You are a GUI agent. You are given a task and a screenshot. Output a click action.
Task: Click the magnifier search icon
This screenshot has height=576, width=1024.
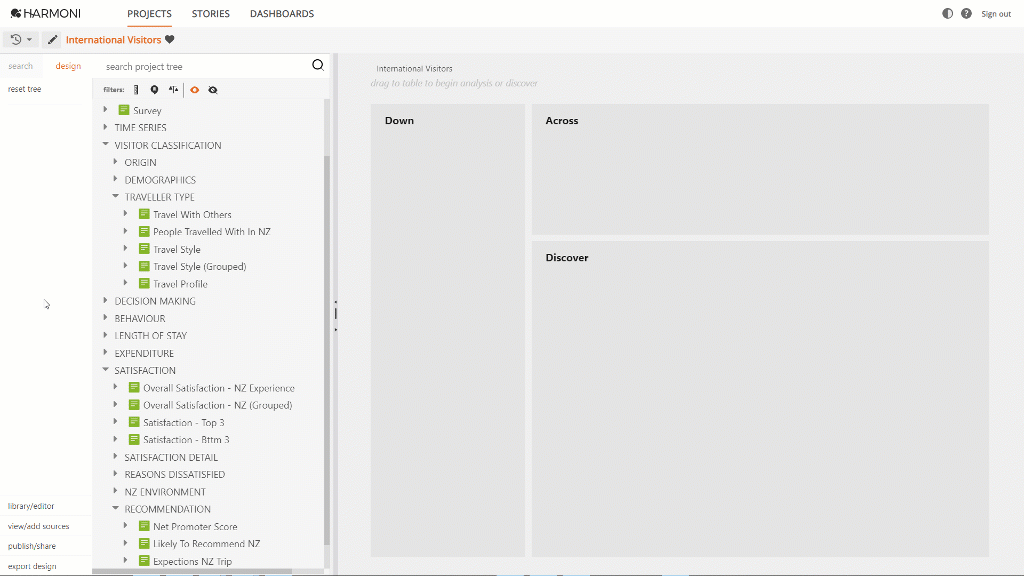(x=318, y=65)
